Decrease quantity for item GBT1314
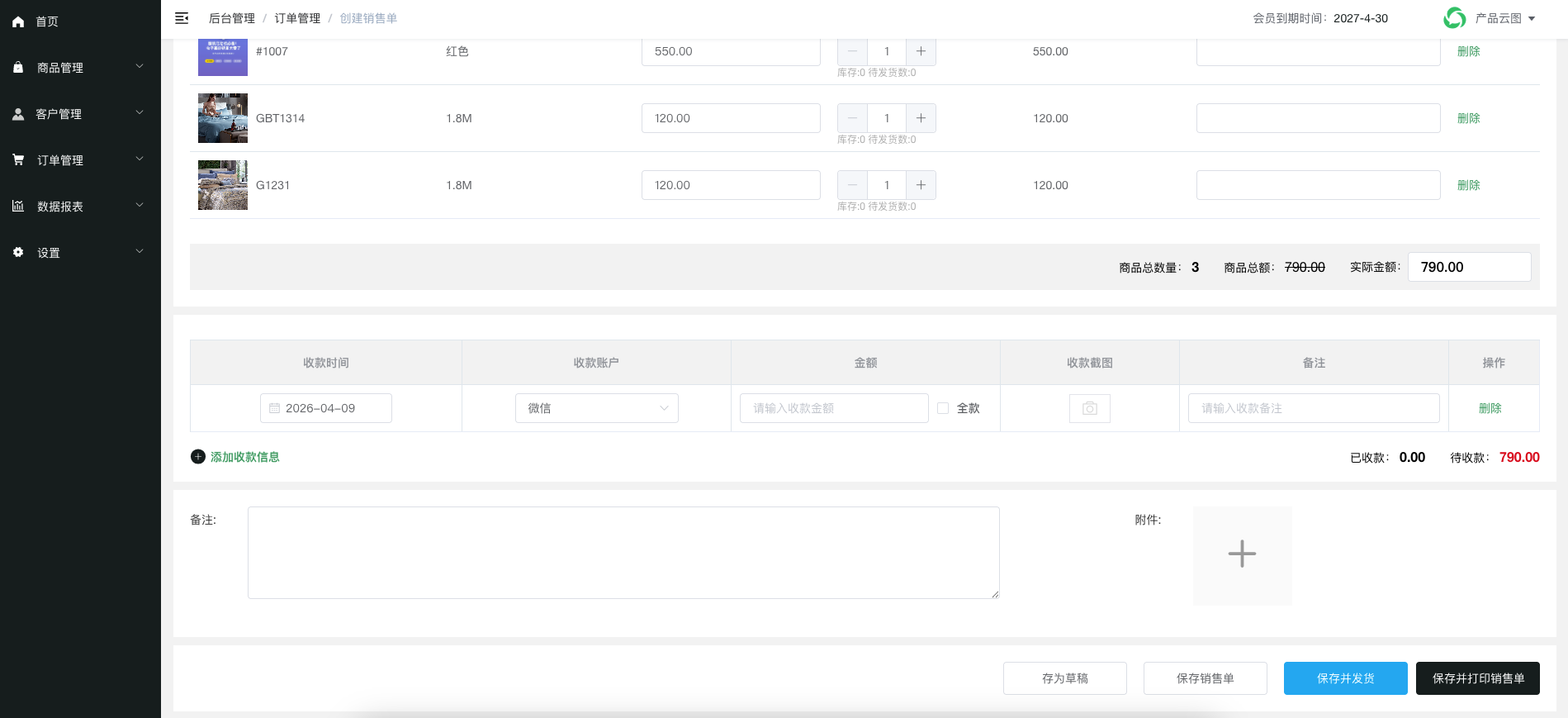 click(852, 118)
